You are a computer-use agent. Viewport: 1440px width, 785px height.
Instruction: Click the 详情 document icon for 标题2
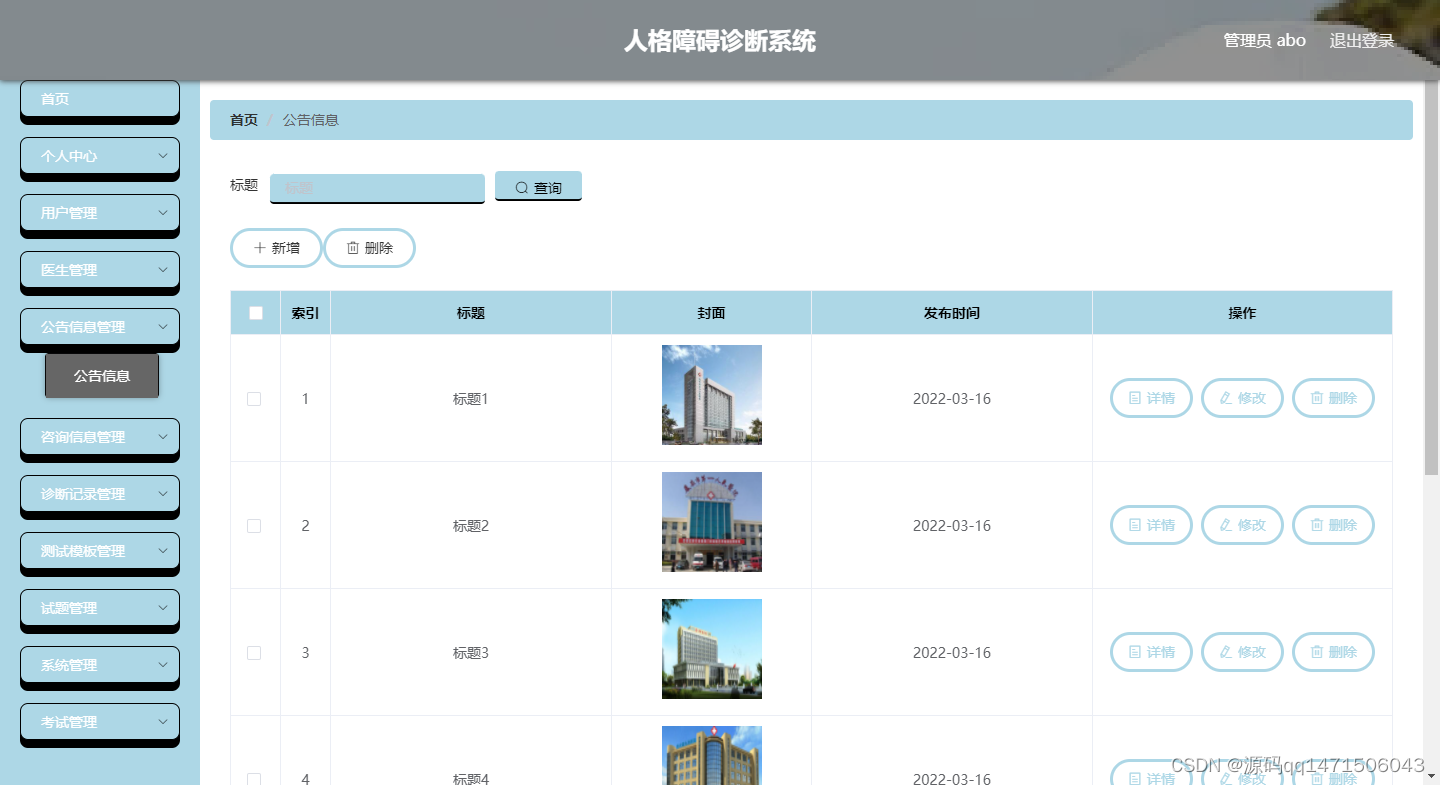[x=1135, y=525]
